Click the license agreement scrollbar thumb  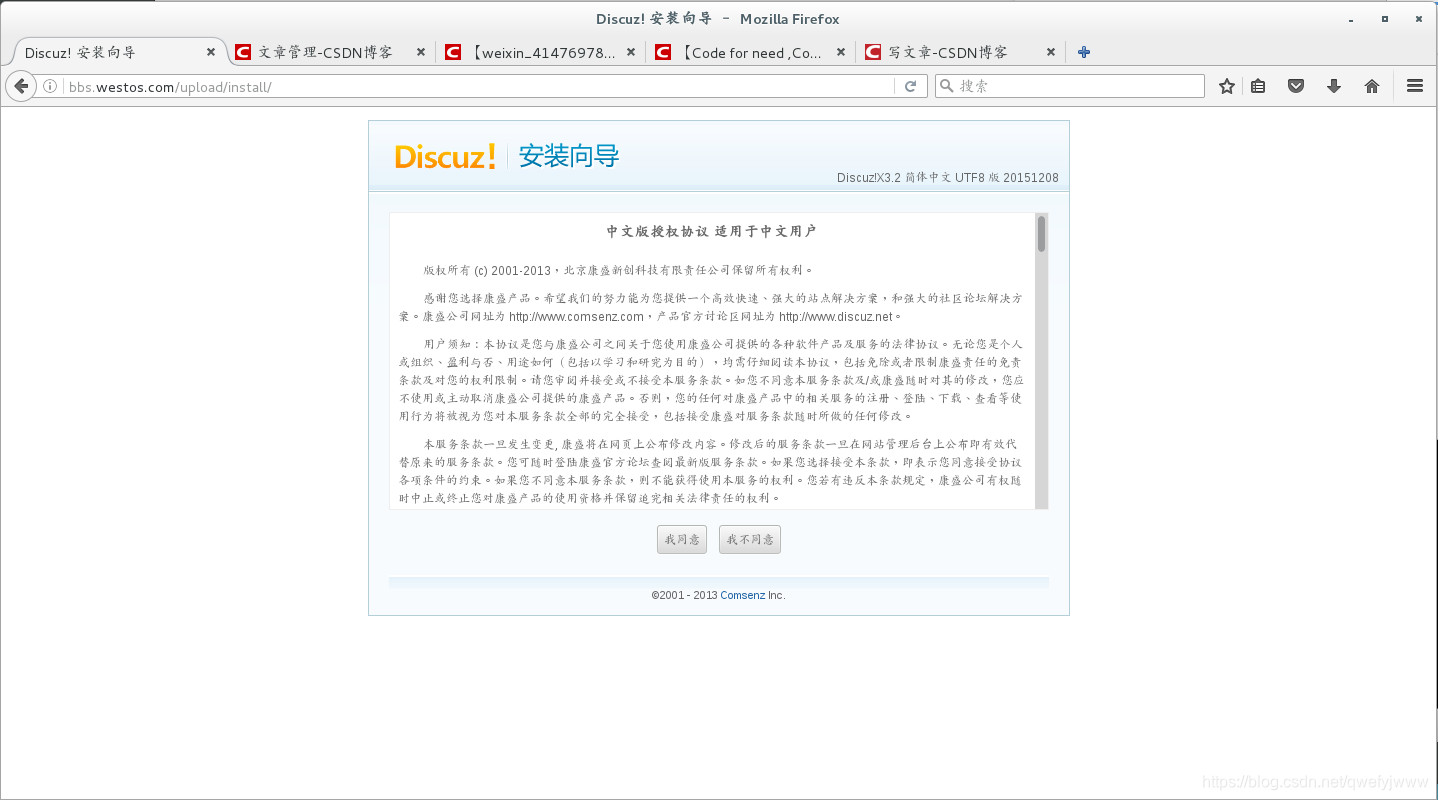pos(1041,234)
